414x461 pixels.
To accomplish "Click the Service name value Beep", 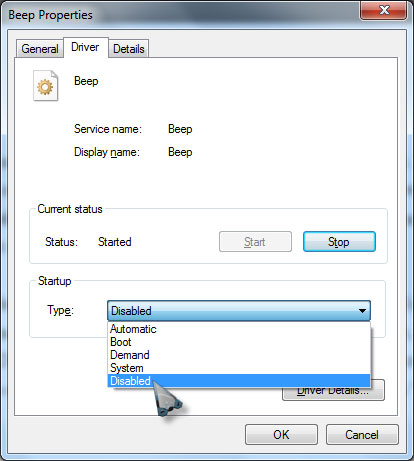I will (180, 129).
